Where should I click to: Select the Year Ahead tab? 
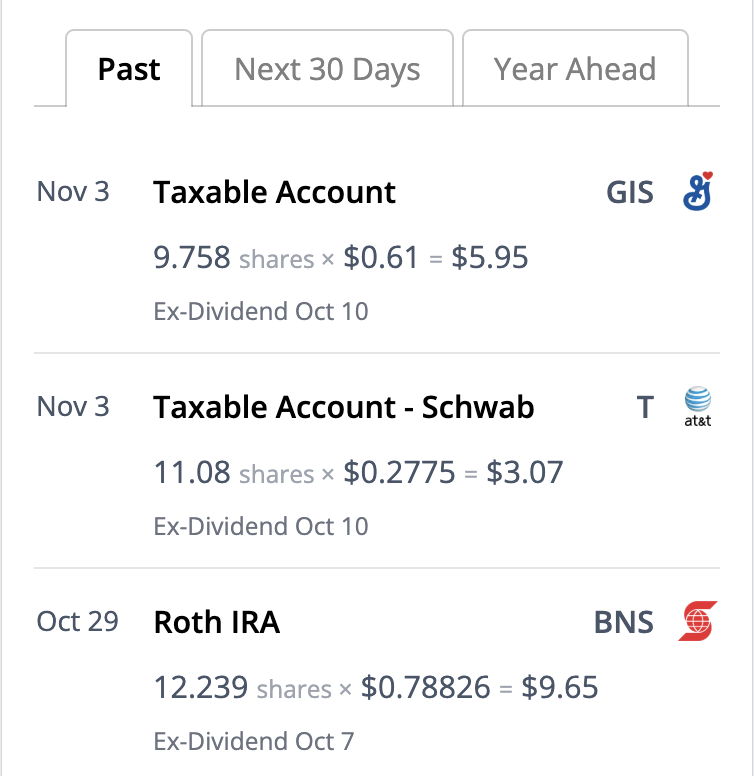click(x=575, y=70)
